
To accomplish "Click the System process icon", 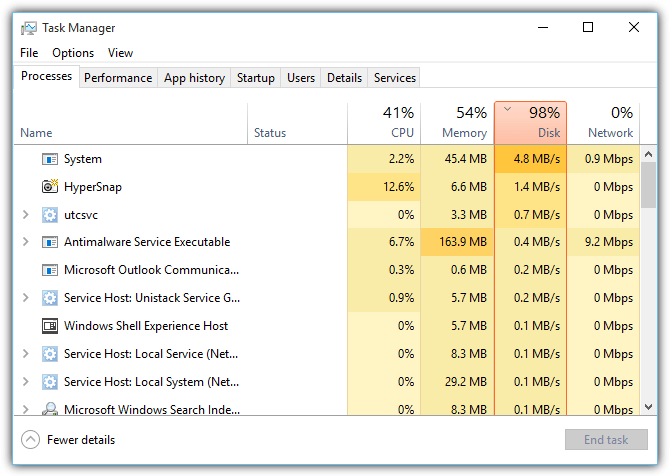I will coord(50,159).
